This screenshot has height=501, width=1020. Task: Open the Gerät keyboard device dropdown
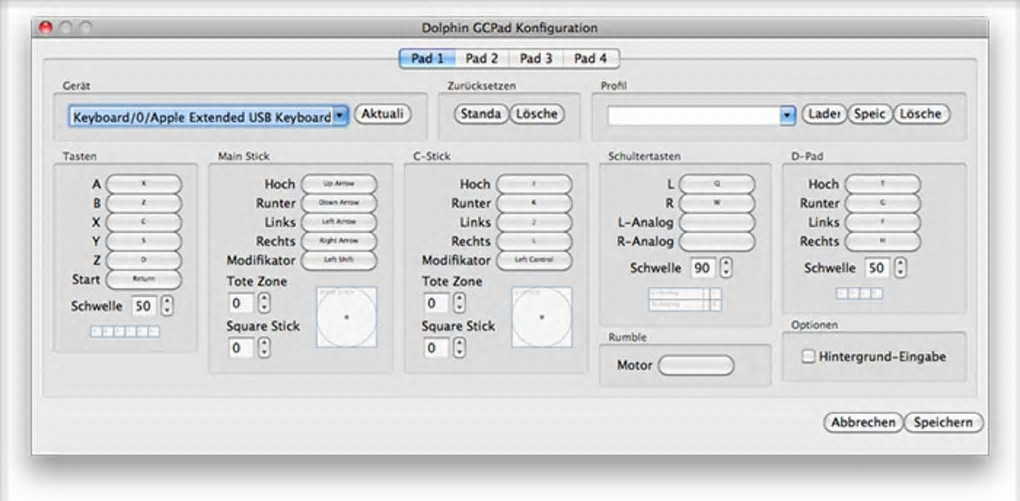(x=209, y=117)
